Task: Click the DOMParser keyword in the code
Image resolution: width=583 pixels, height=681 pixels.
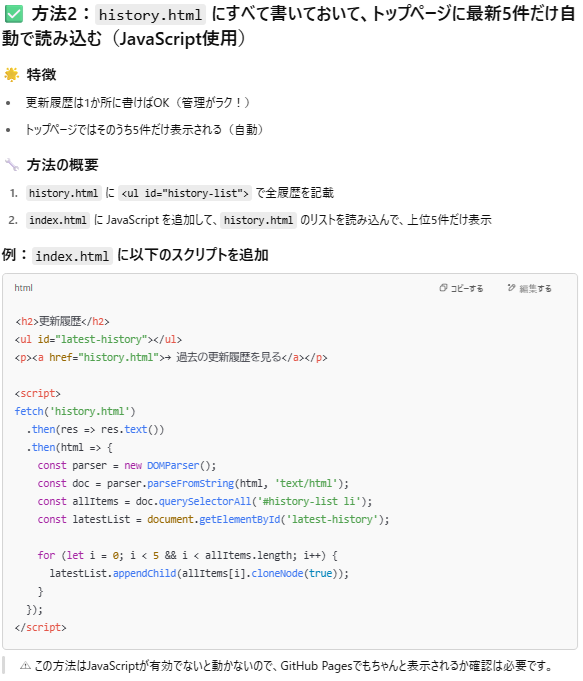Action: [x=173, y=466]
